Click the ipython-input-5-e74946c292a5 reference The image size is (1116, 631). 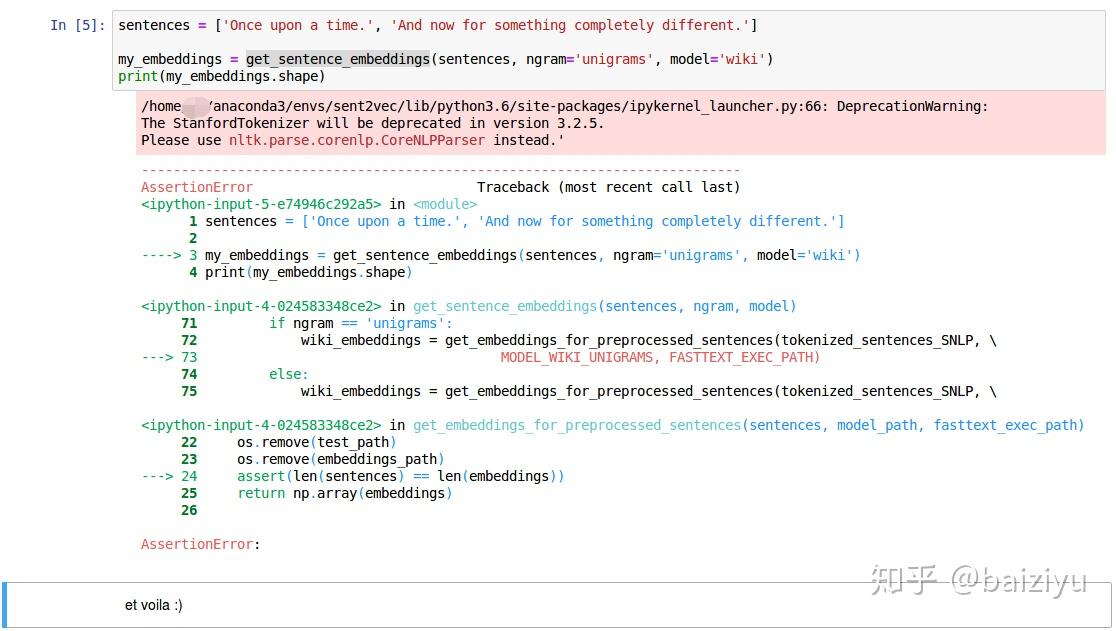(x=261, y=204)
